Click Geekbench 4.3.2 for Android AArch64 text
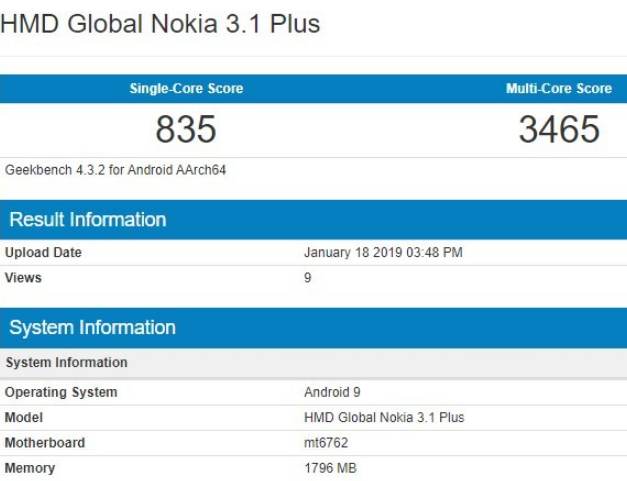This screenshot has width=627, height=481. pyautogui.click(x=116, y=170)
